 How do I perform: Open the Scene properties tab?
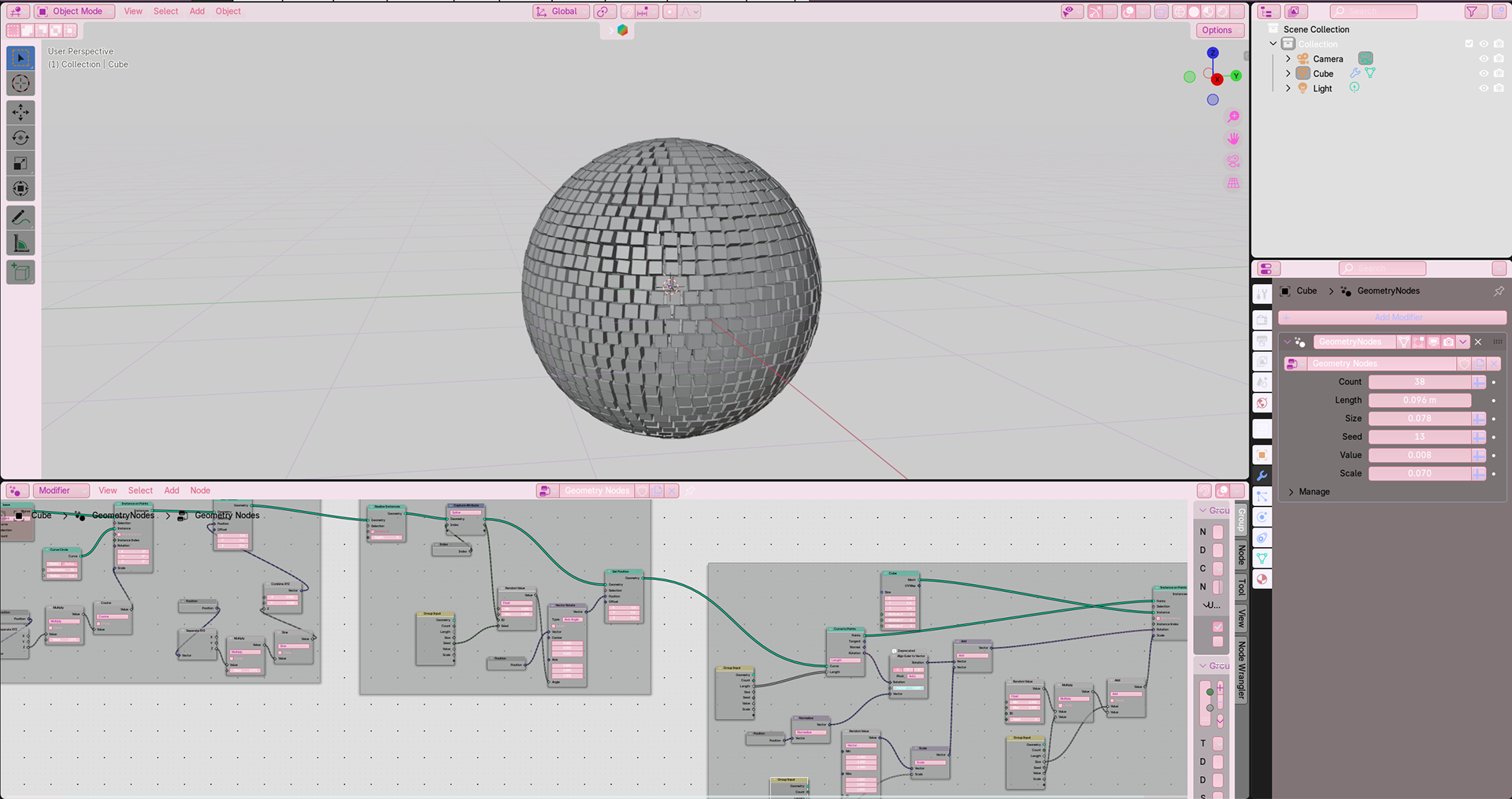tap(1262, 382)
